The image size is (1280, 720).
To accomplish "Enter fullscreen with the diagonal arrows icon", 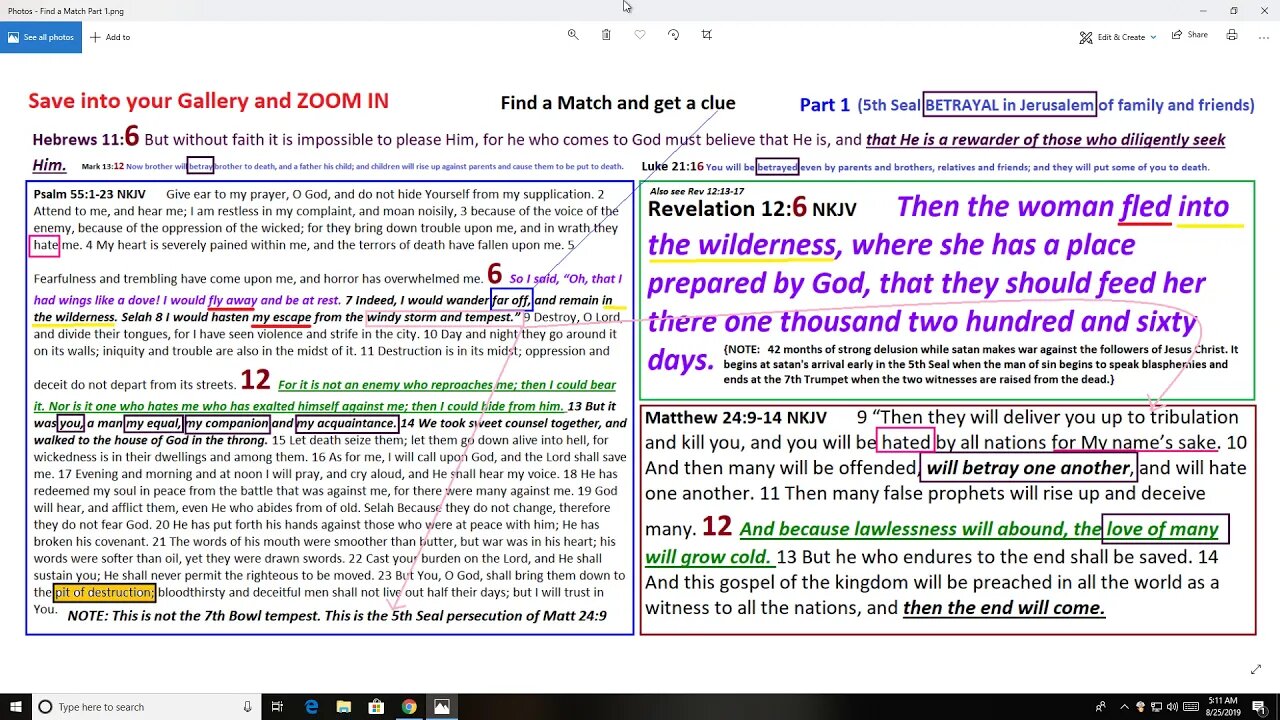I will click(1256, 669).
